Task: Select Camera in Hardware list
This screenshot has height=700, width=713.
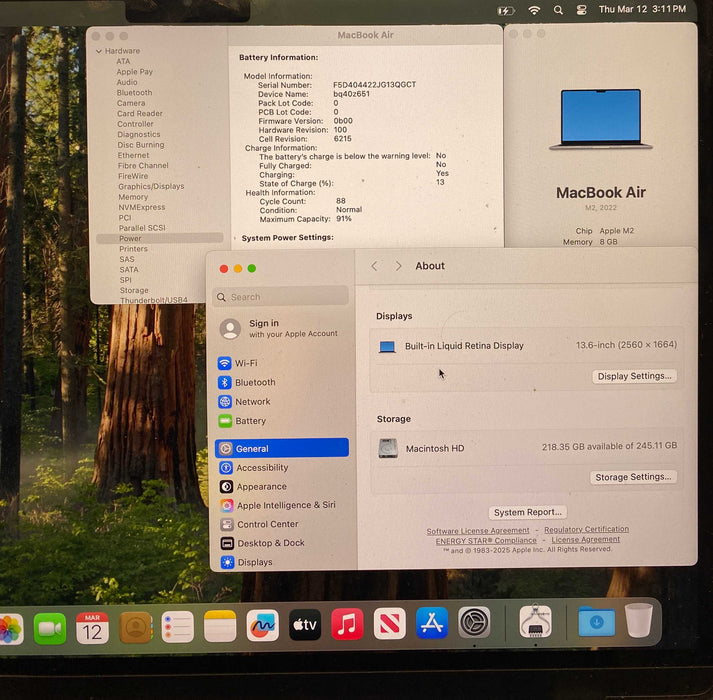Action: (x=131, y=103)
